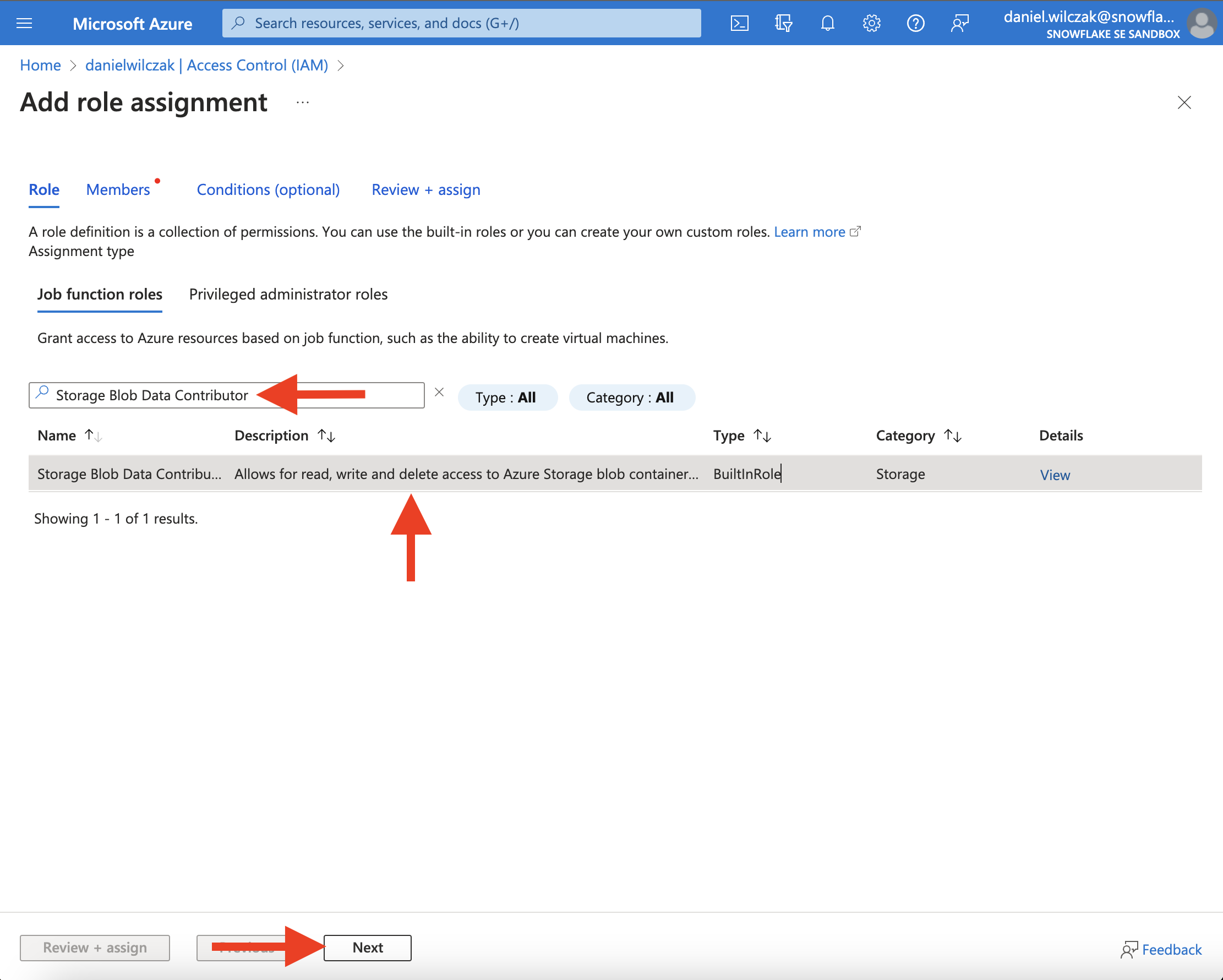The height and width of the screenshot is (980, 1223).
Task: Sort roles by Name column arrows
Action: 93,436
